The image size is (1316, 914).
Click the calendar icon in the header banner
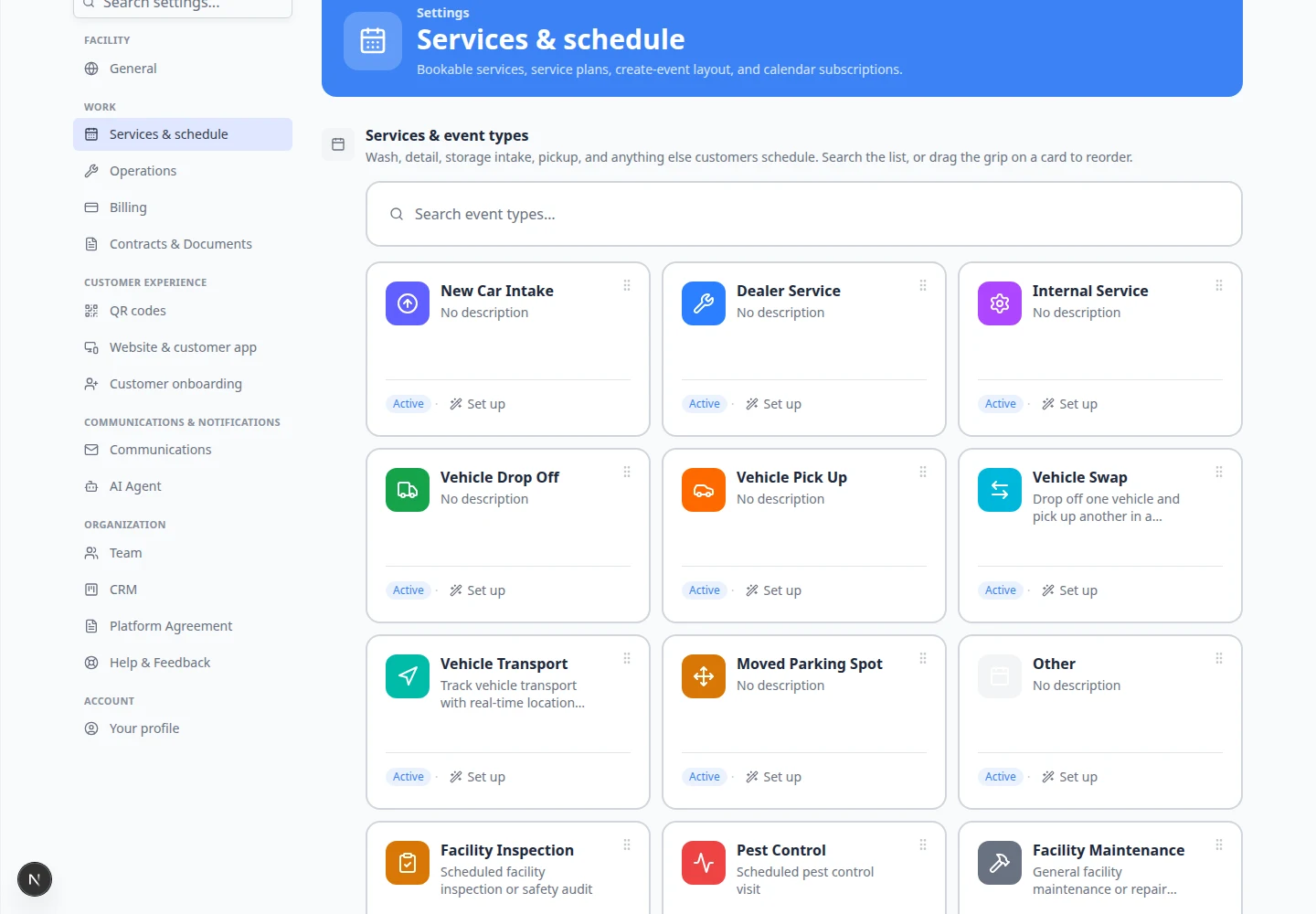point(373,41)
